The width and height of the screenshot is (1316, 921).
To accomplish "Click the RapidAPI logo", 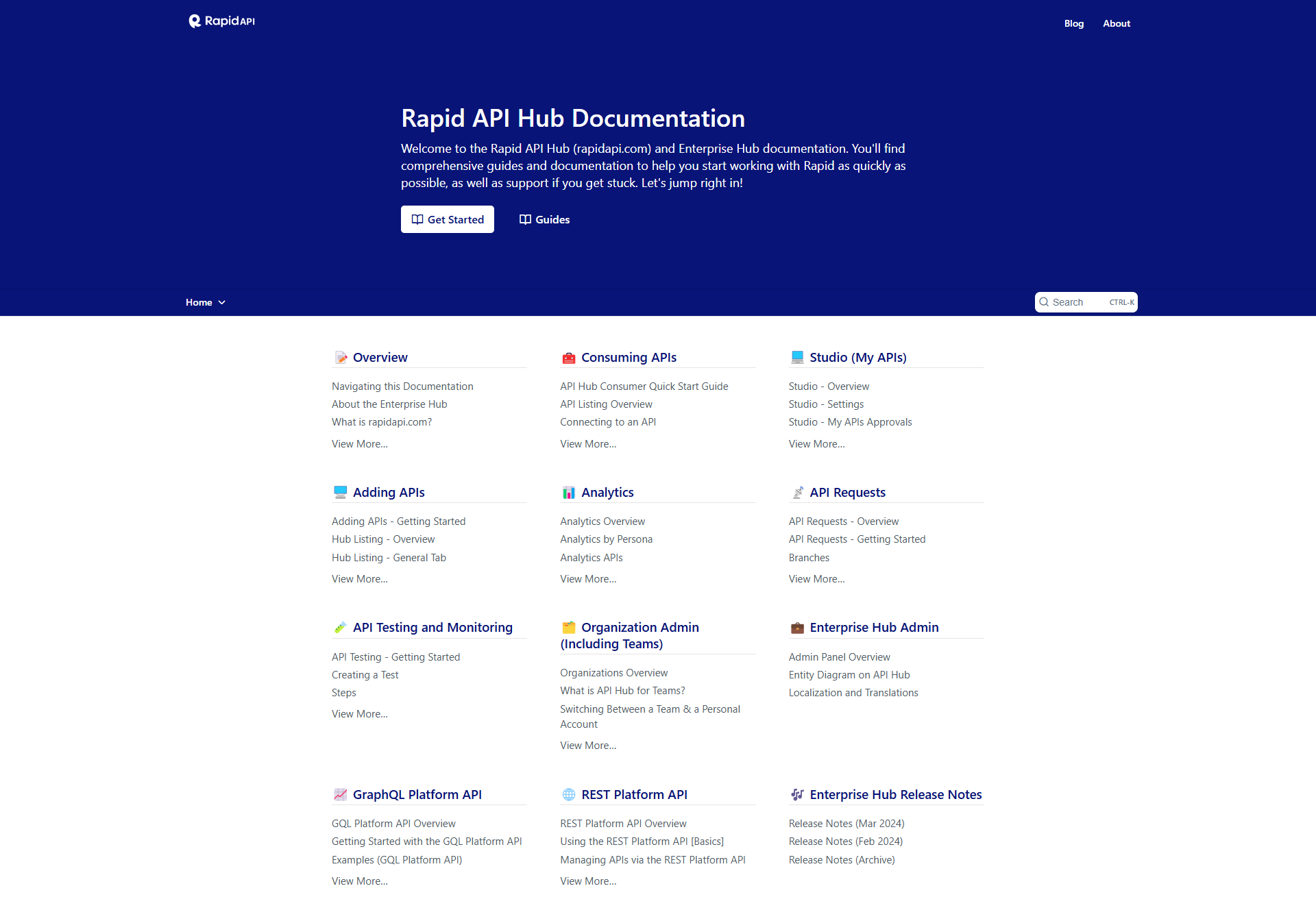I will click(x=221, y=21).
